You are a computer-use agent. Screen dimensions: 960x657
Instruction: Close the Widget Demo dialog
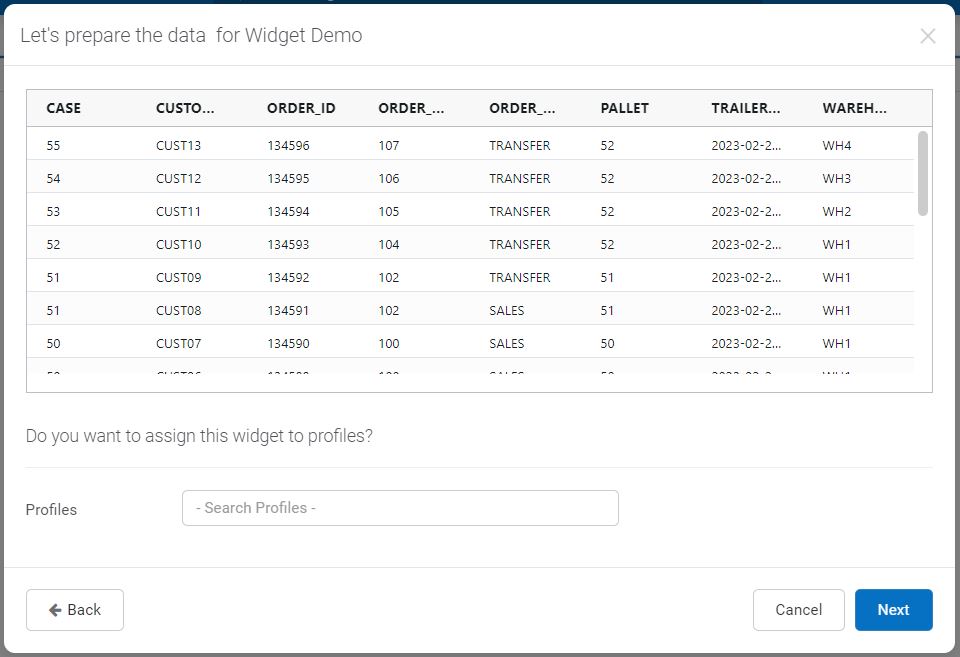click(927, 36)
